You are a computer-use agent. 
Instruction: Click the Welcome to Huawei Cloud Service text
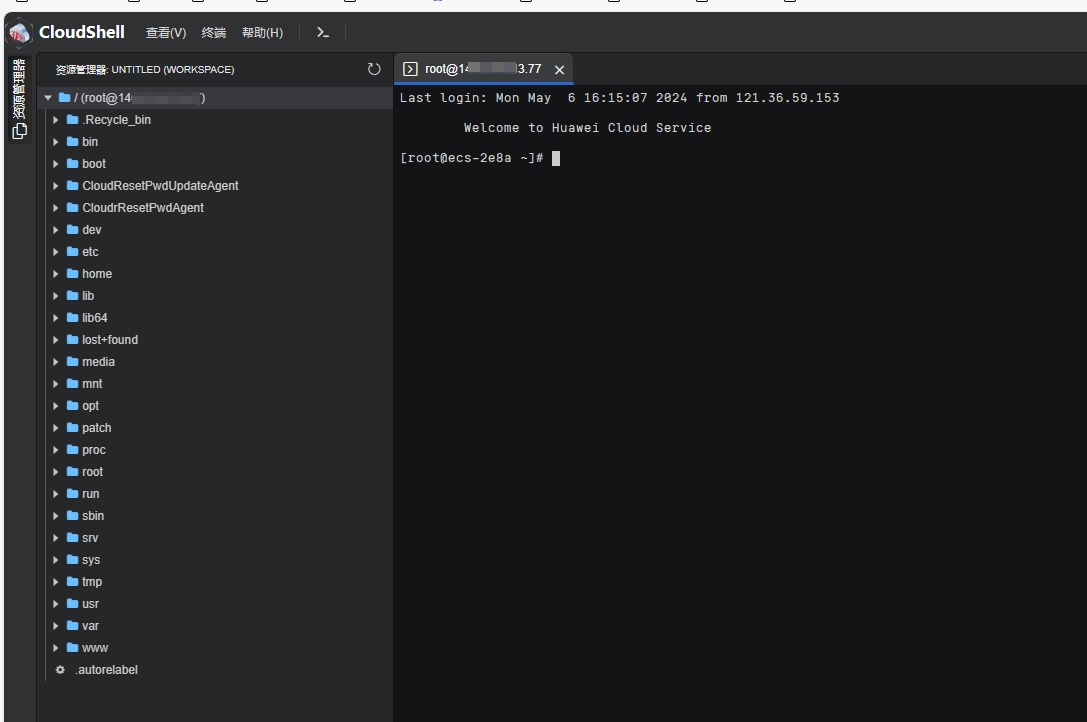click(x=587, y=128)
